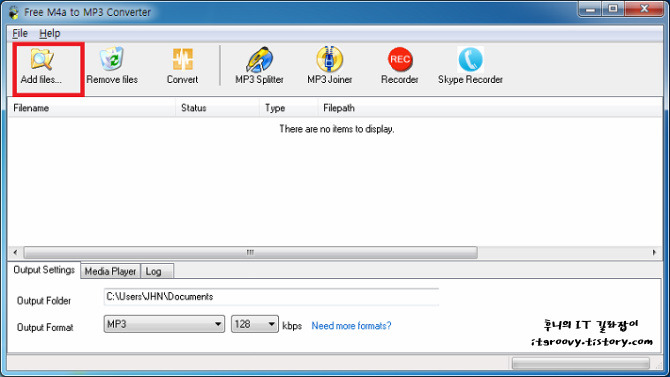The height and width of the screenshot is (377, 670).
Task: Click the horizontal scrollbar left arrow
Action: coord(15,252)
